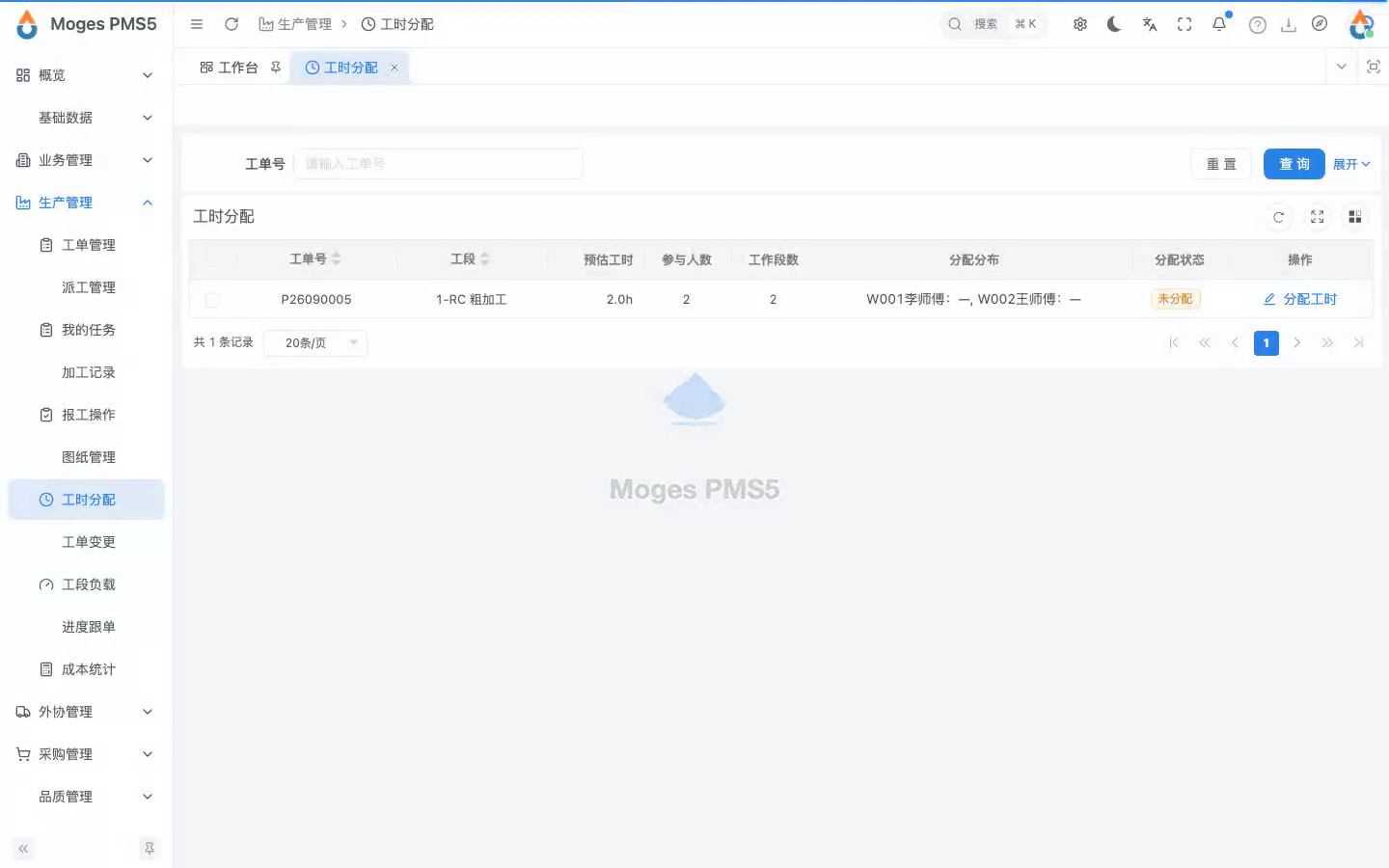Open 工单管理 in the sidebar

[85, 245]
